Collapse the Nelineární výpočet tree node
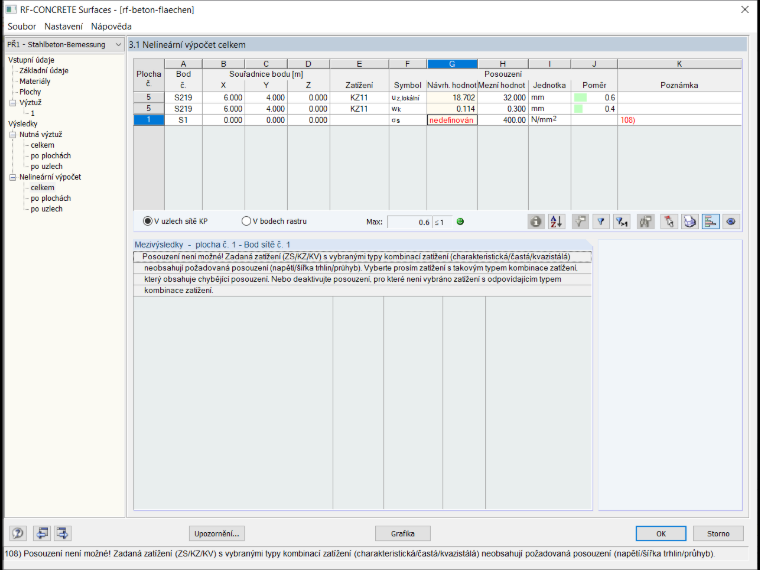 pyautogui.click(x=13, y=177)
